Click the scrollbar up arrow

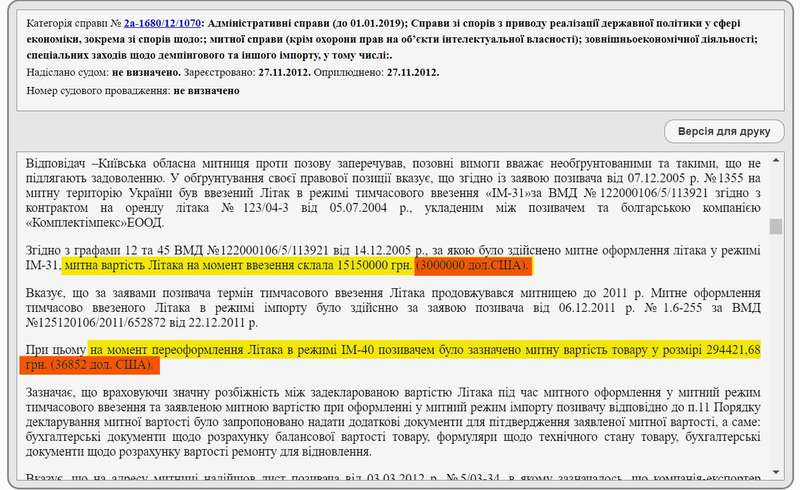(775, 159)
